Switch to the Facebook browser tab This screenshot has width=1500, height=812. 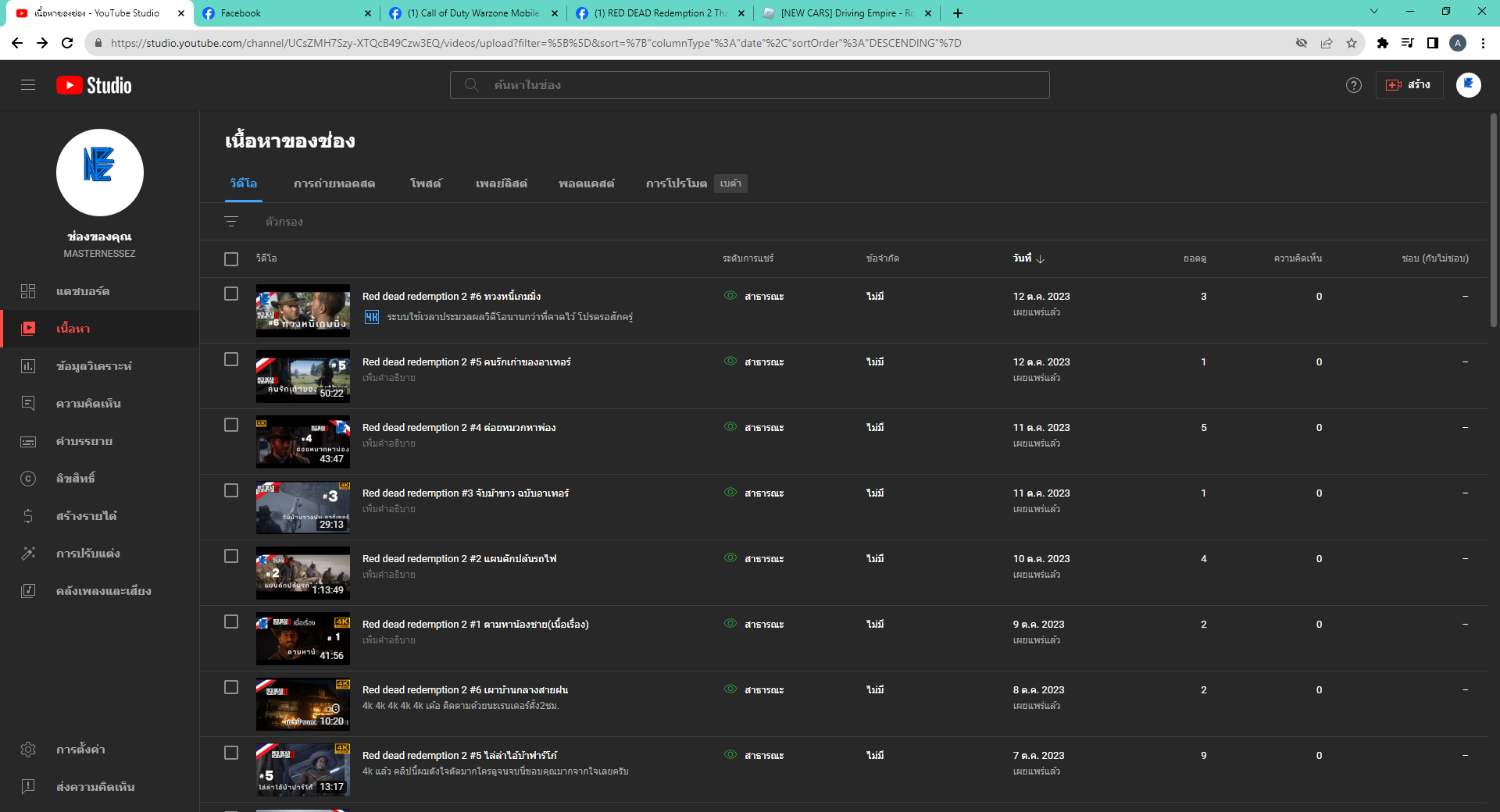click(x=286, y=13)
